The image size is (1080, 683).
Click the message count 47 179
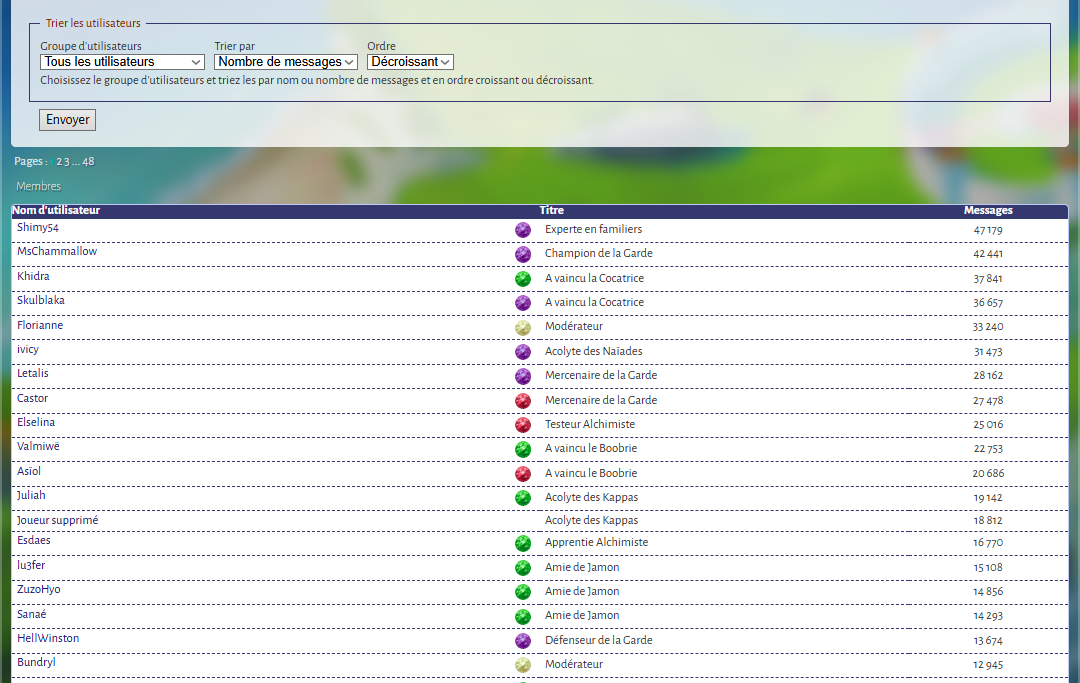(x=988, y=231)
